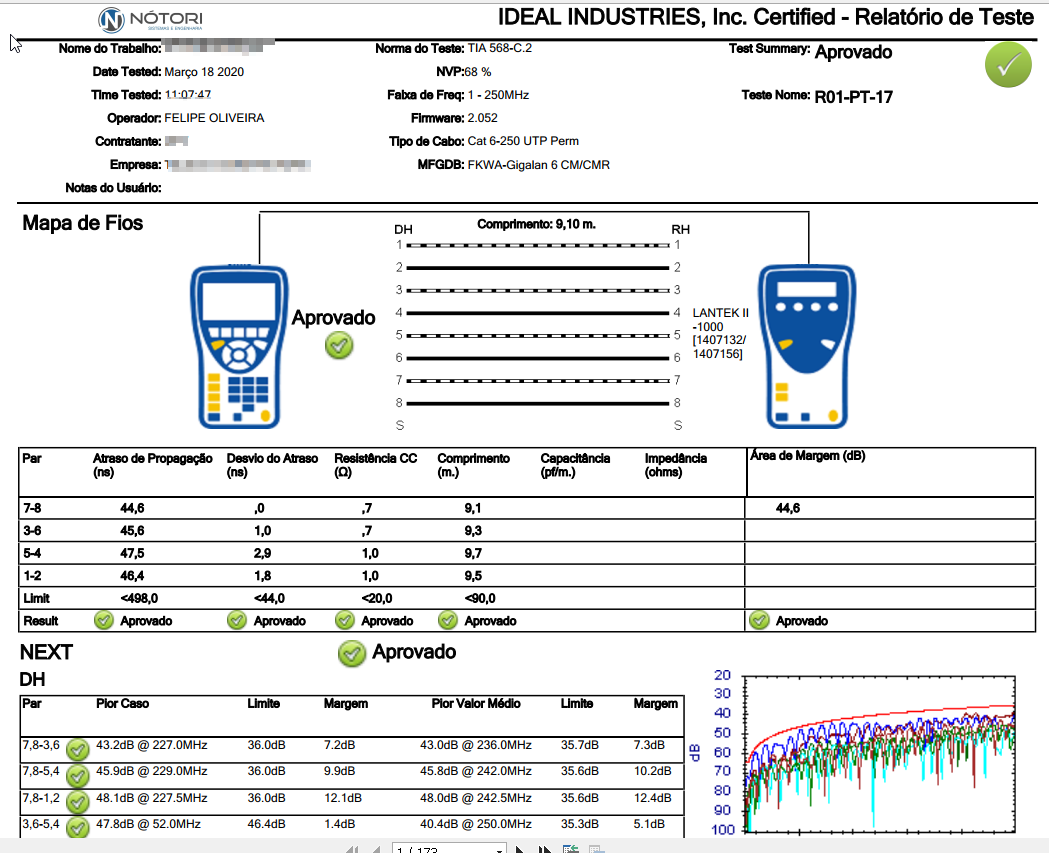Click the Atraso de Propagação (ns) column header
1049x853 pixels.
153,465
